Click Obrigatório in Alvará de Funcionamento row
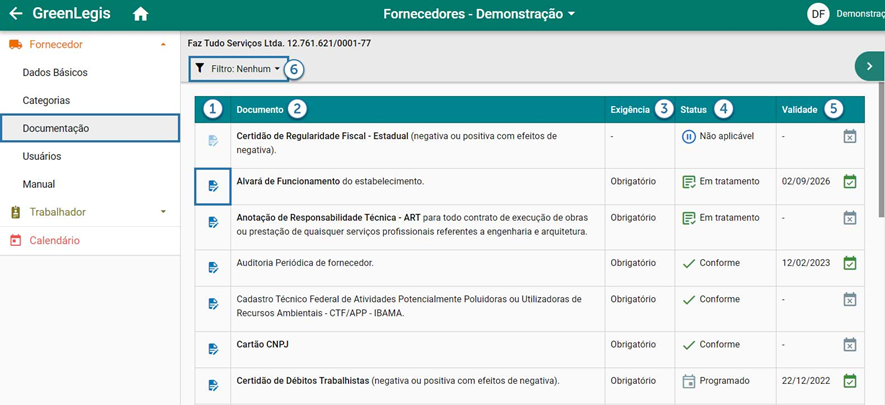The image size is (885, 405). [633, 181]
